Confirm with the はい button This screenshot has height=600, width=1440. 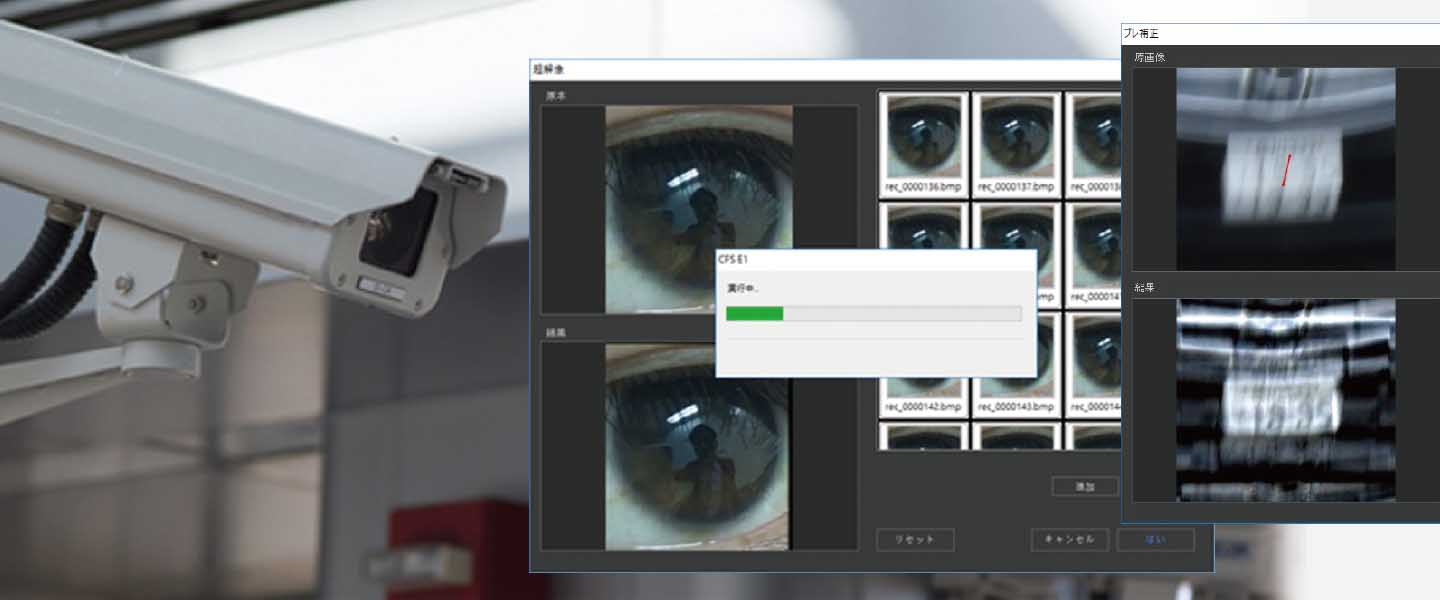pos(1155,540)
